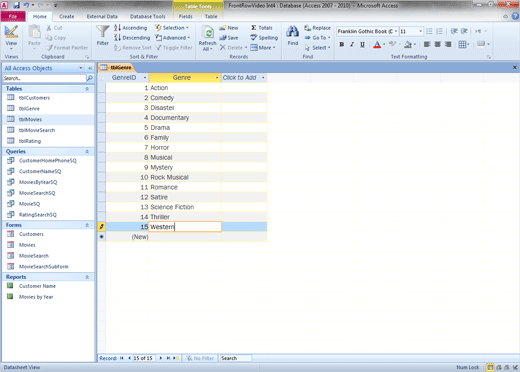The width and height of the screenshot is (520, 372).
Task: Click Remove Sort
Action: point(133,48)
